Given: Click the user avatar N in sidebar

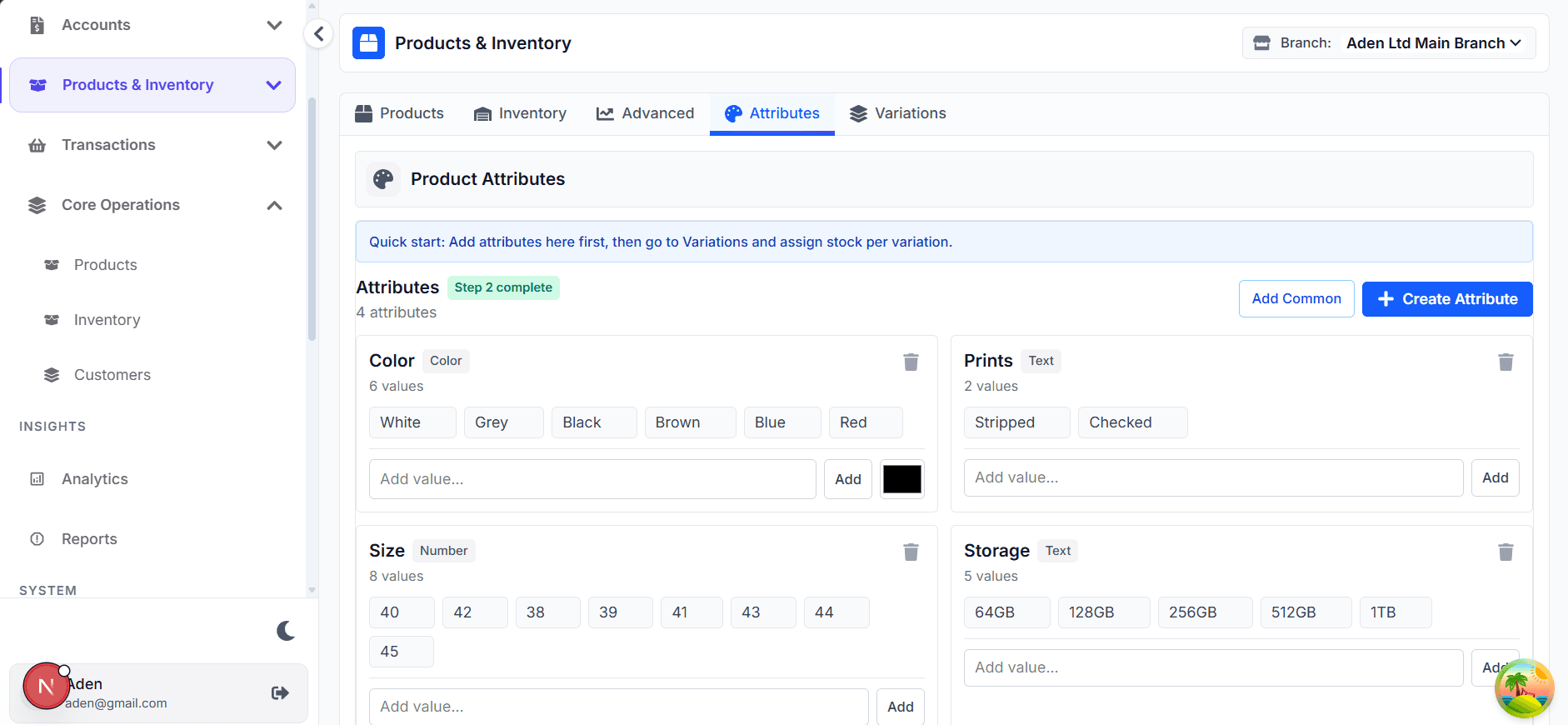Looking at the screenshot, I should coord(46,687).
